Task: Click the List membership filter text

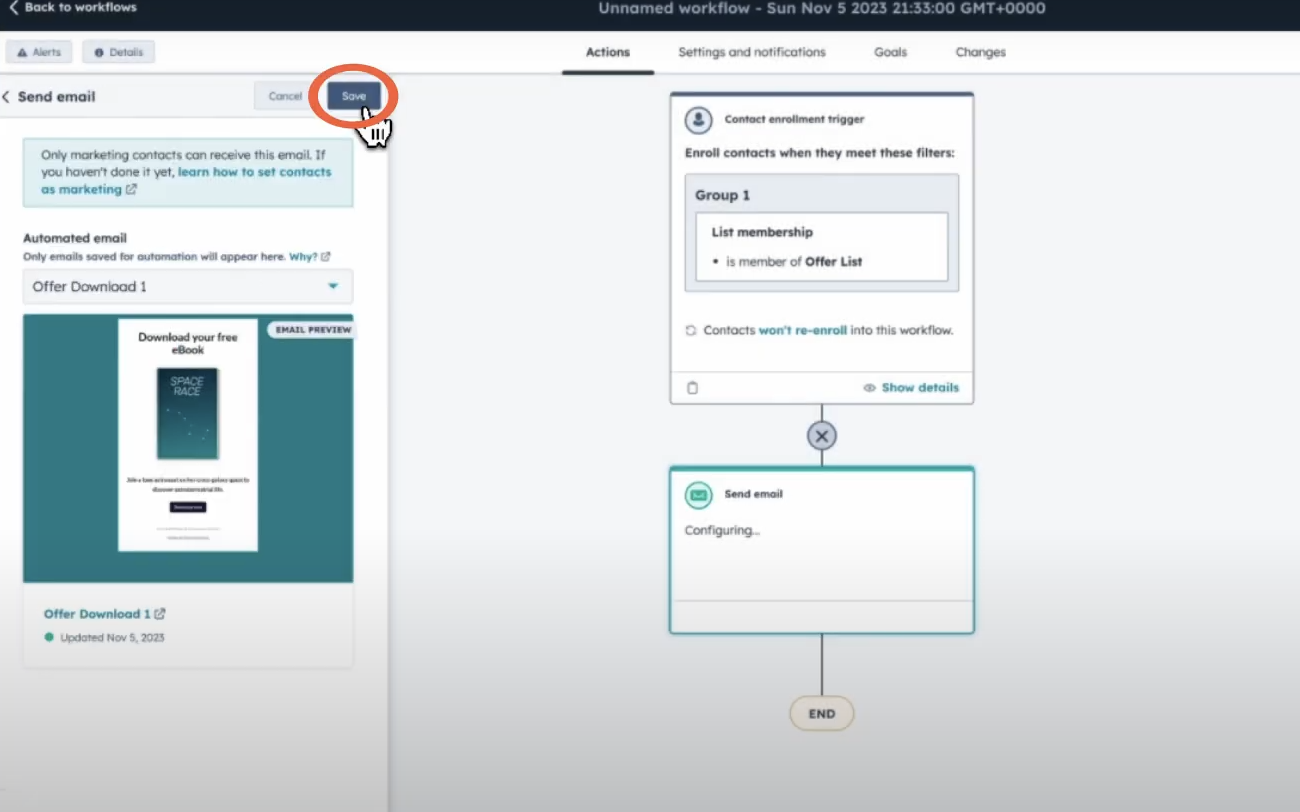Action: point(762,232)
